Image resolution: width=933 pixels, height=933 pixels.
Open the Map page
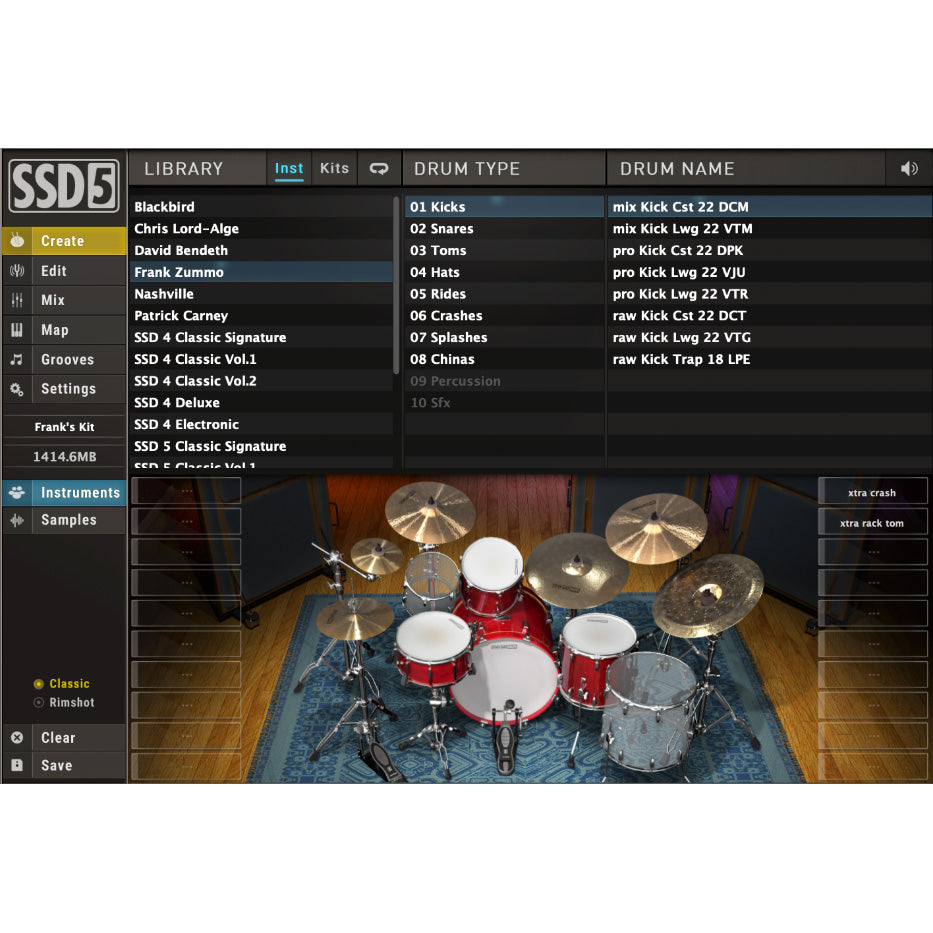(x=64, y=330)
